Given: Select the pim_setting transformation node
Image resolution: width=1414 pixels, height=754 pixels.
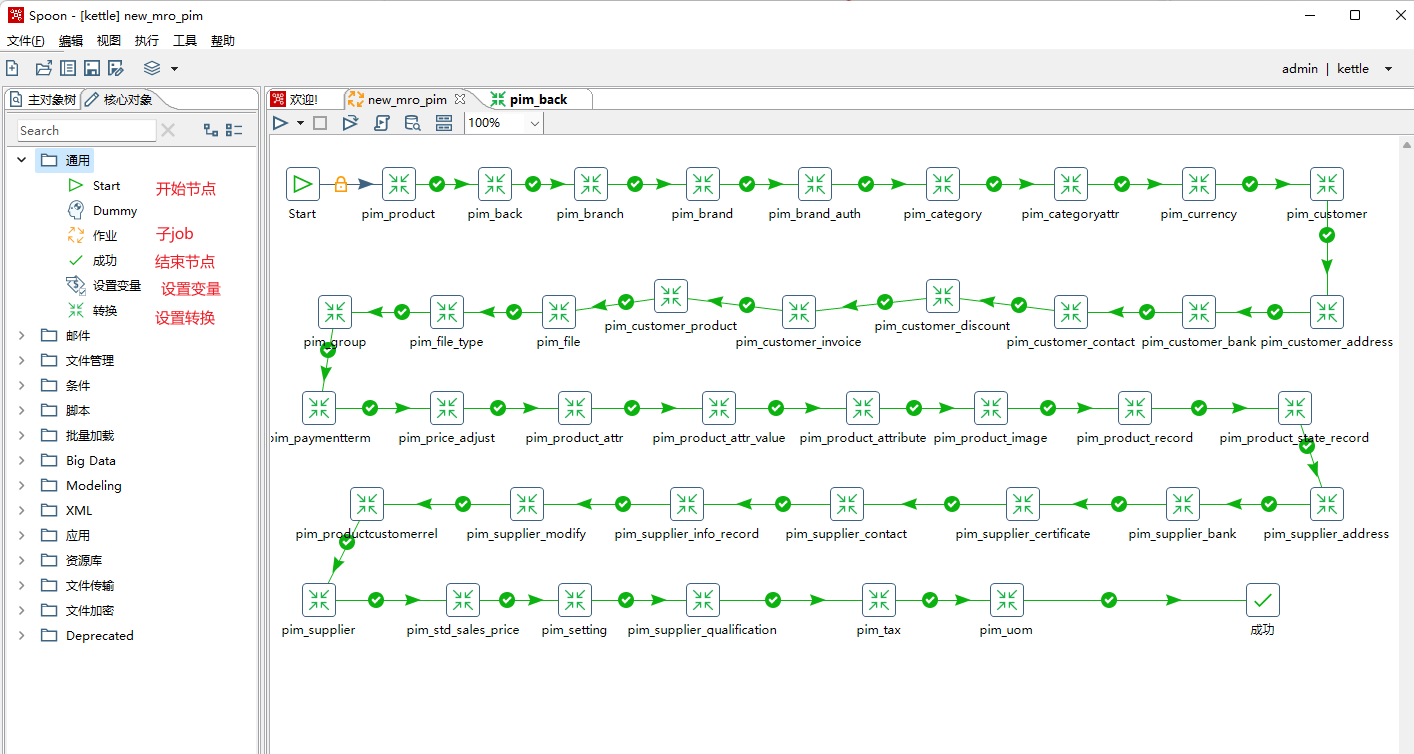Looking at the screenshot, I should tap(574, 600).
